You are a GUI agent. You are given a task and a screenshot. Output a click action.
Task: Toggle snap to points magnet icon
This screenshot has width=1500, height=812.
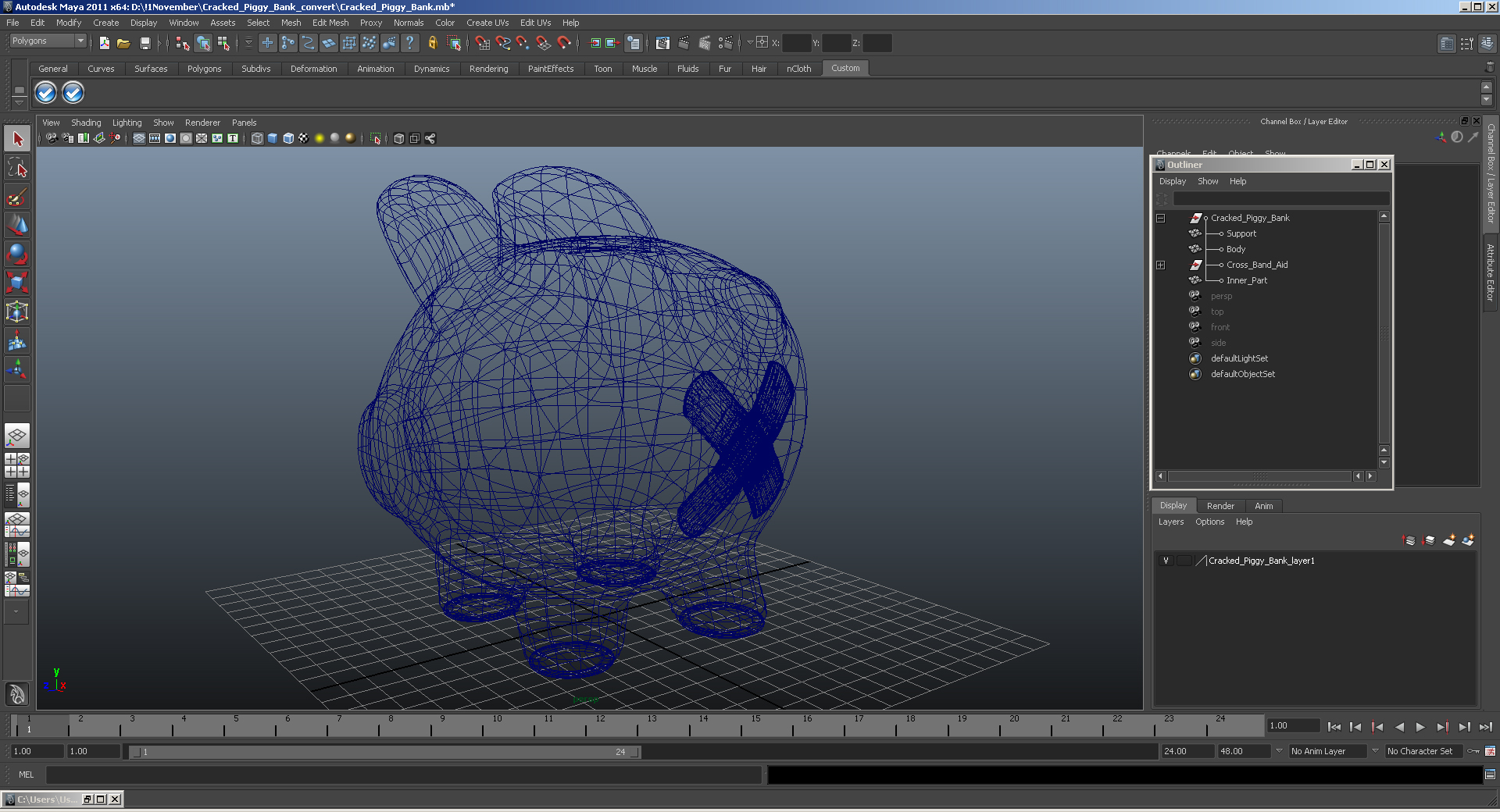click(523, 43)
